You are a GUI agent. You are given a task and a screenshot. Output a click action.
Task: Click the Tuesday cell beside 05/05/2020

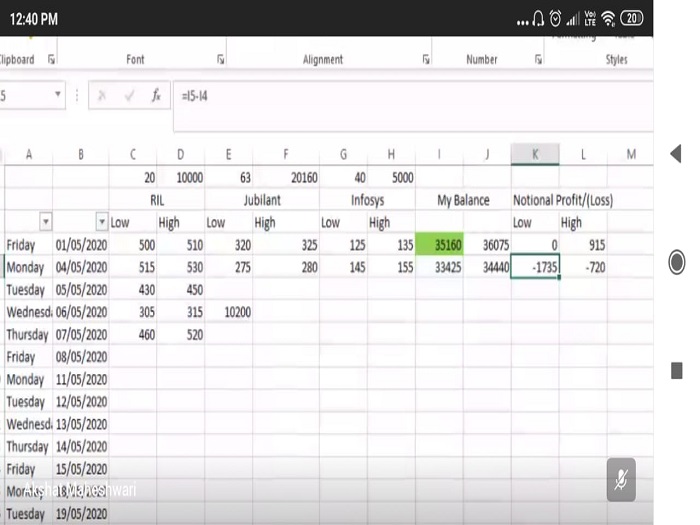tap(29, 289)
